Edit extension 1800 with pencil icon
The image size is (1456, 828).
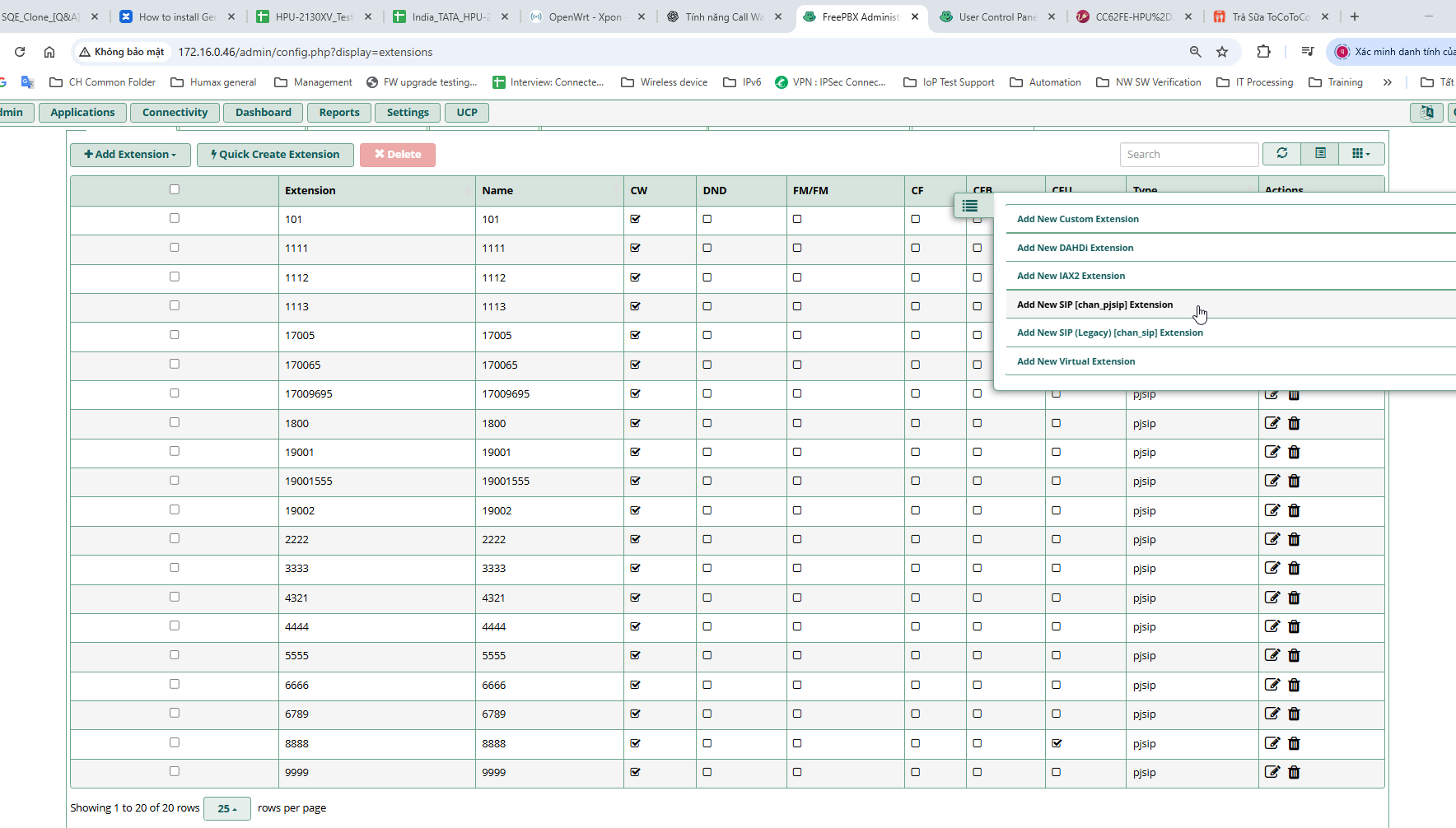(1272, 423)
